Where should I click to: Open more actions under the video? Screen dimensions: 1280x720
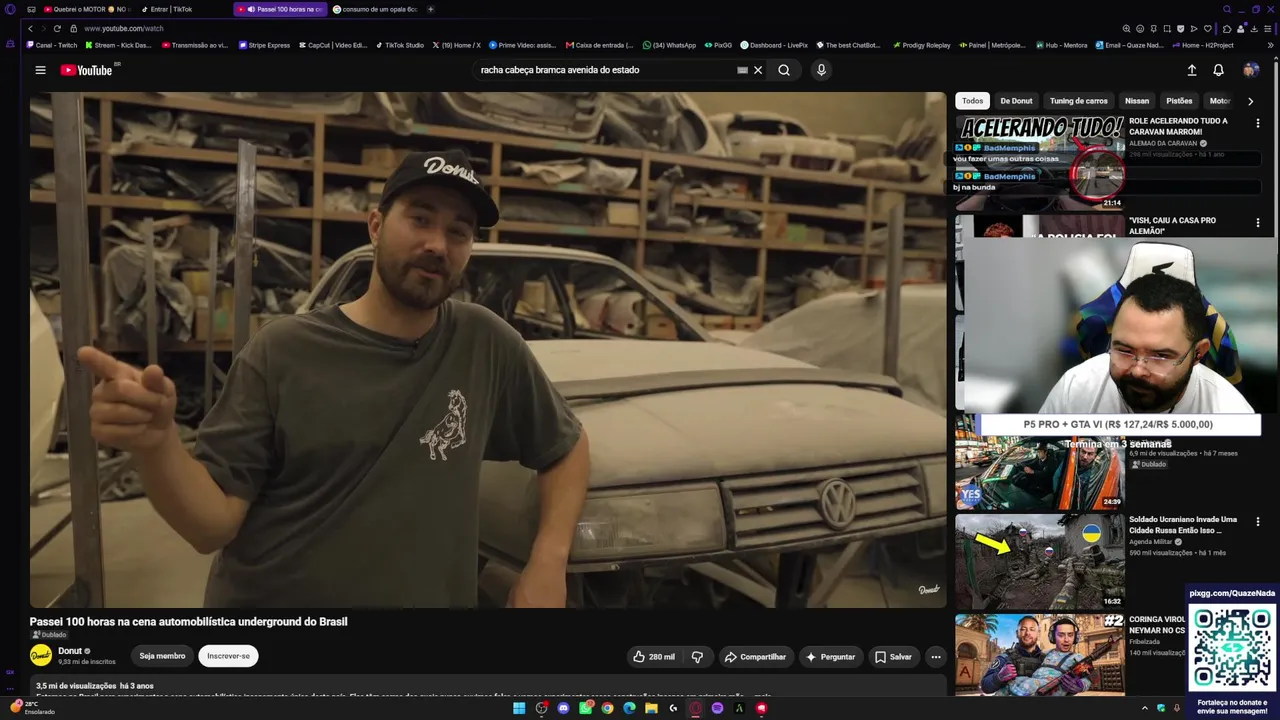(x=936, y=657)
